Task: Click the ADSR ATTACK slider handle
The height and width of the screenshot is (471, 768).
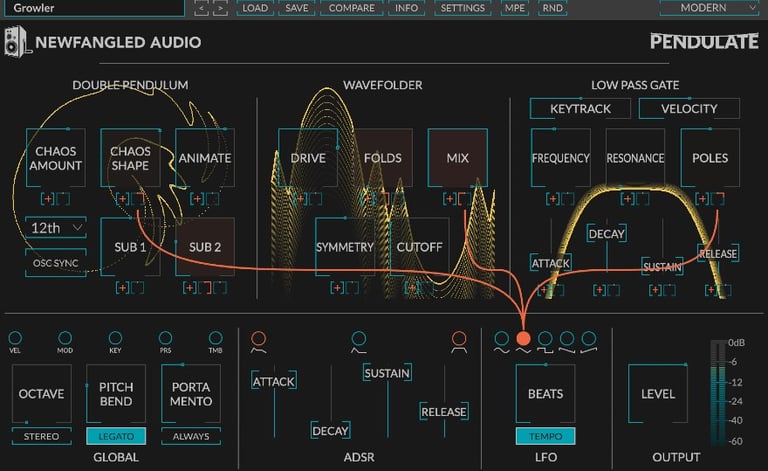Action: pyautogui.click(x=274, y=381)
